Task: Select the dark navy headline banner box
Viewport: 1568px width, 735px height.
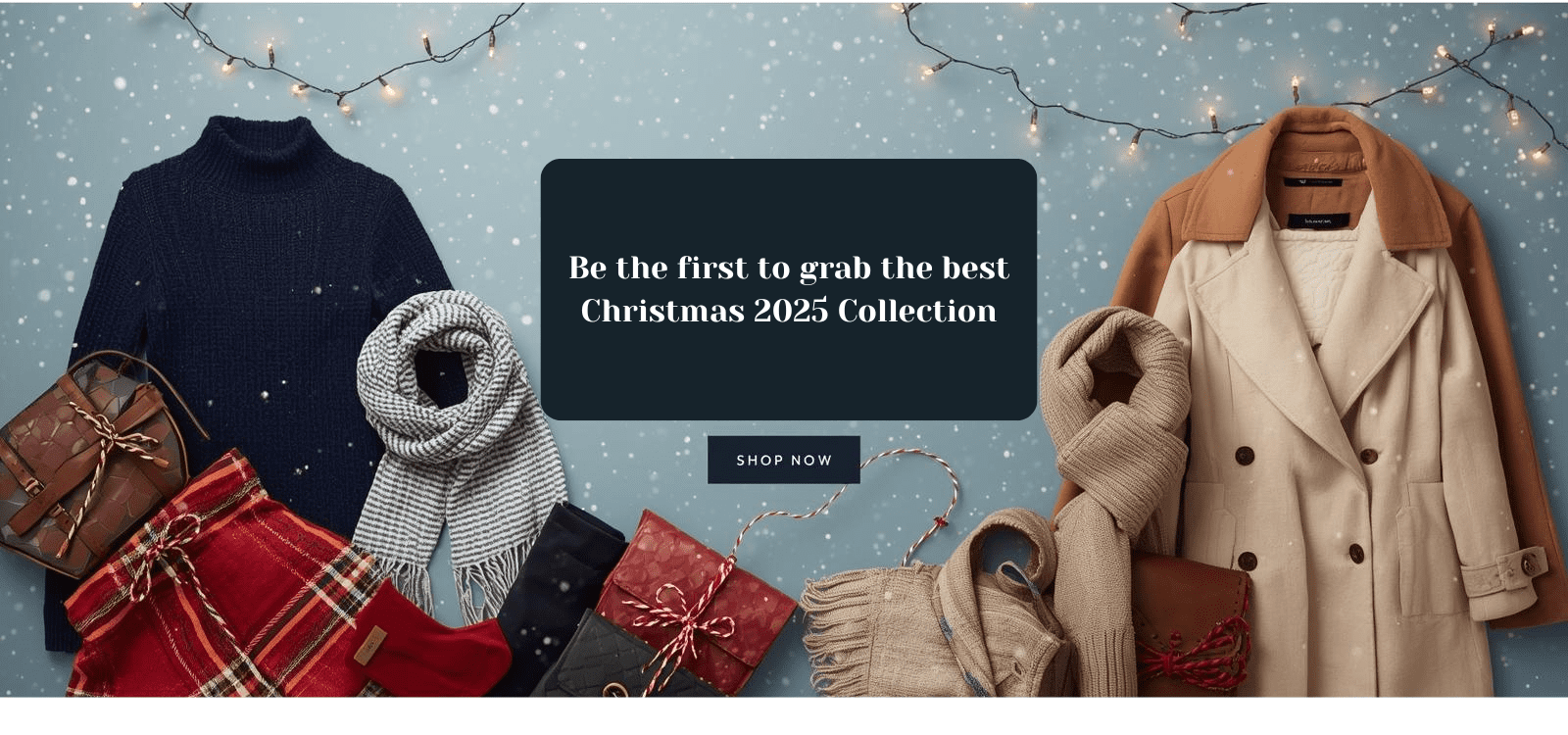Action: click(x=789, y=289)
